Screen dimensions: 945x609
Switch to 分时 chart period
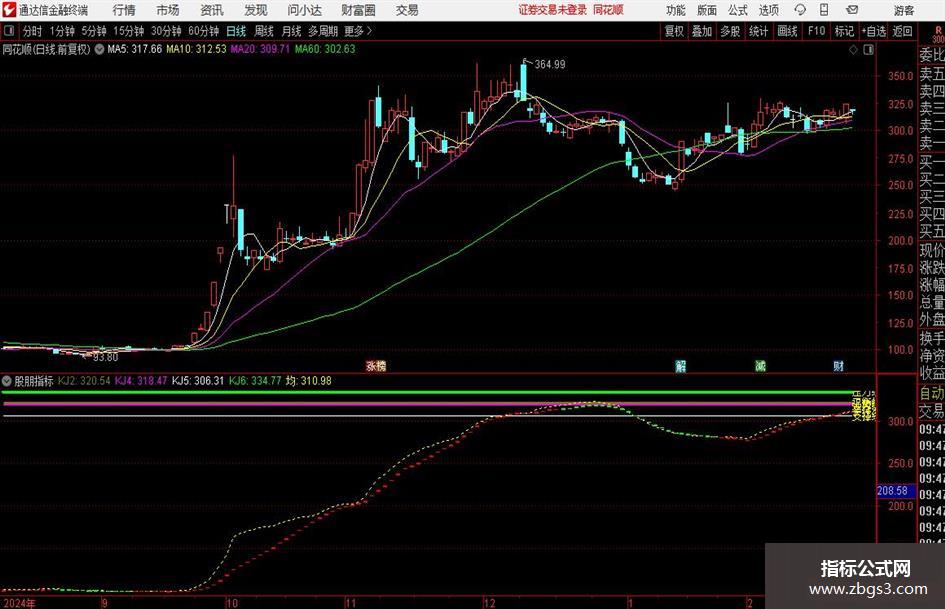[x=33, y=31]
